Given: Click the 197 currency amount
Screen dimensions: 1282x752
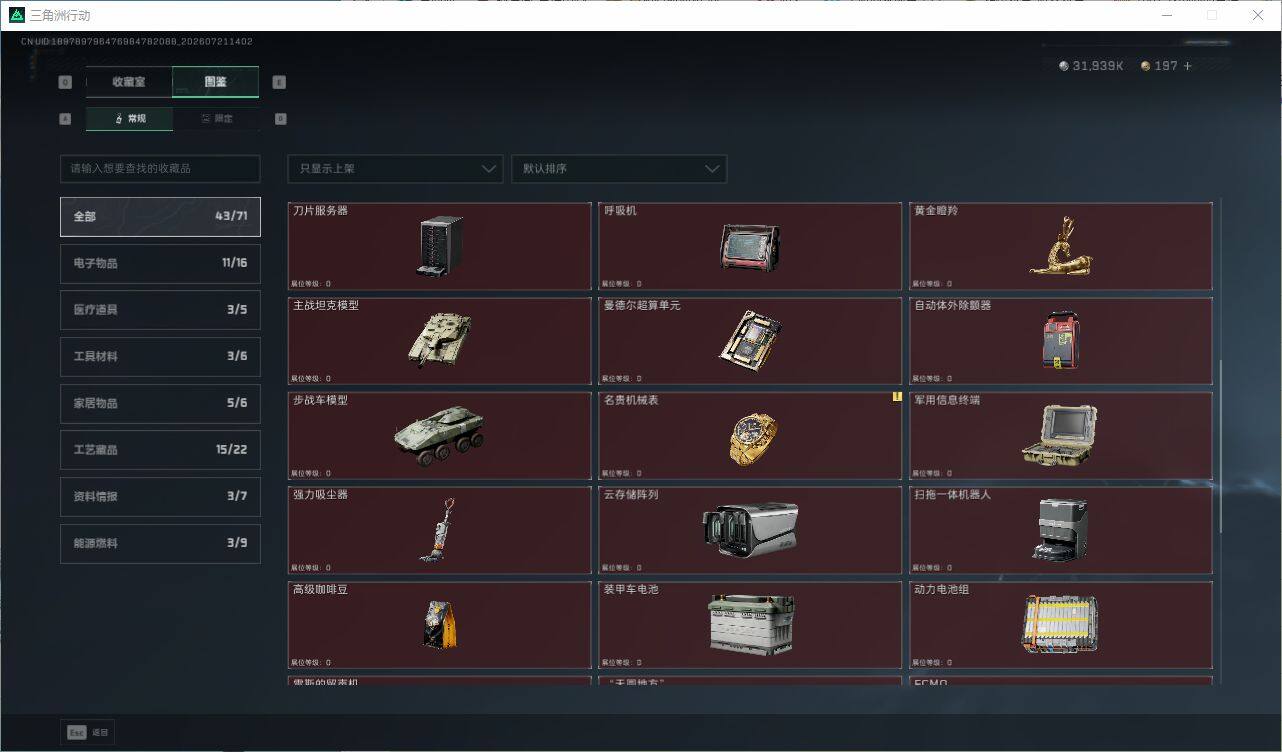Looking at the screenshot, I should click(x=1166, y=66).
